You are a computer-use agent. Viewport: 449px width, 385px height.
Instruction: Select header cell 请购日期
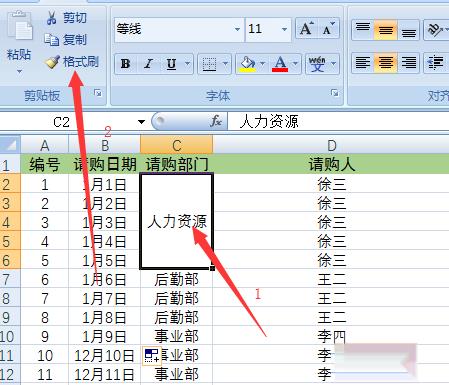tap(104, 164)
